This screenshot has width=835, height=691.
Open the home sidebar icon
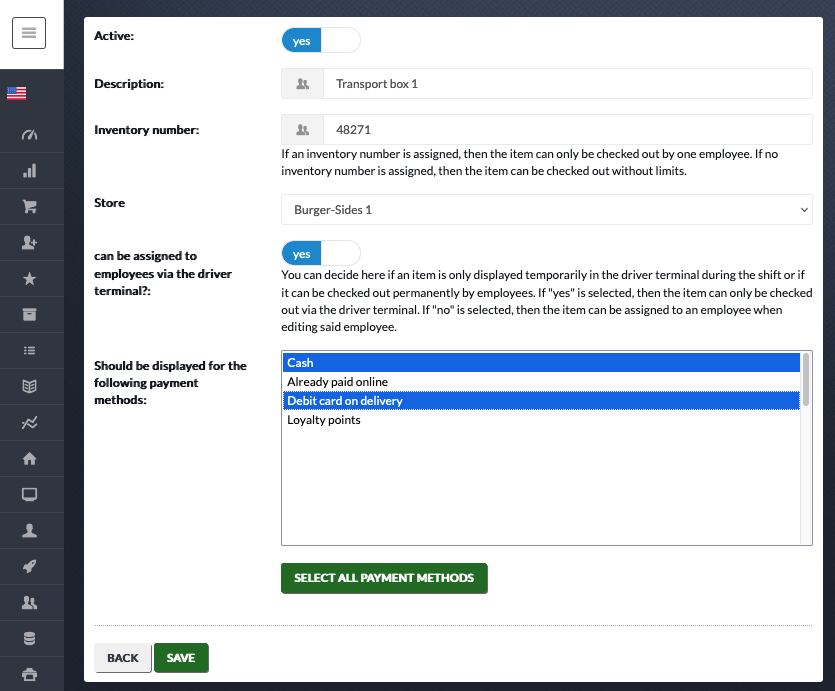tap(29, 458)
